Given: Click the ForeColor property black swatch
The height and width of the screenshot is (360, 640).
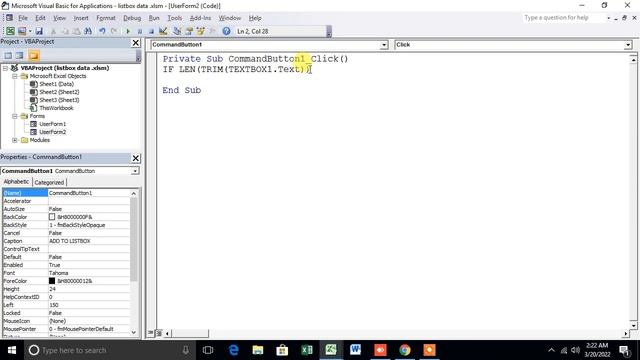Looking at the screenshot, I should click(52, 281).
